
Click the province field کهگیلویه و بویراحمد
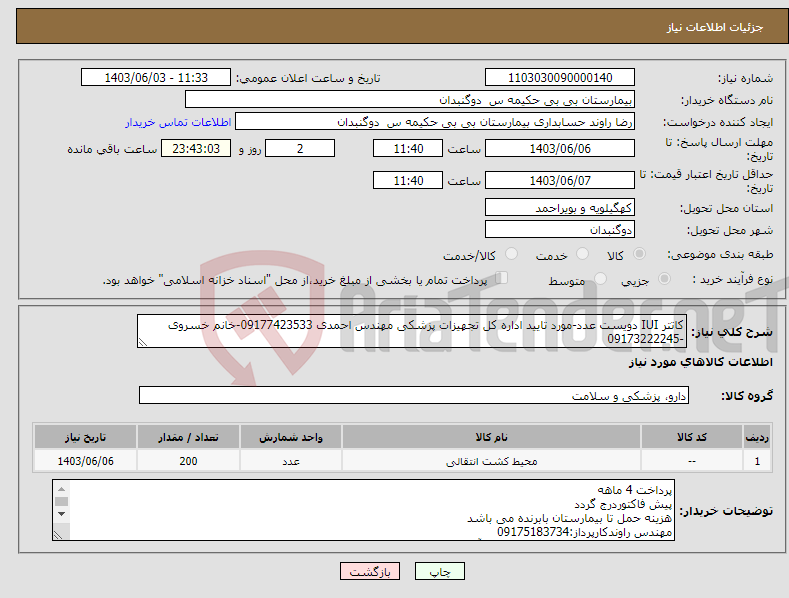tap(560, 207)
